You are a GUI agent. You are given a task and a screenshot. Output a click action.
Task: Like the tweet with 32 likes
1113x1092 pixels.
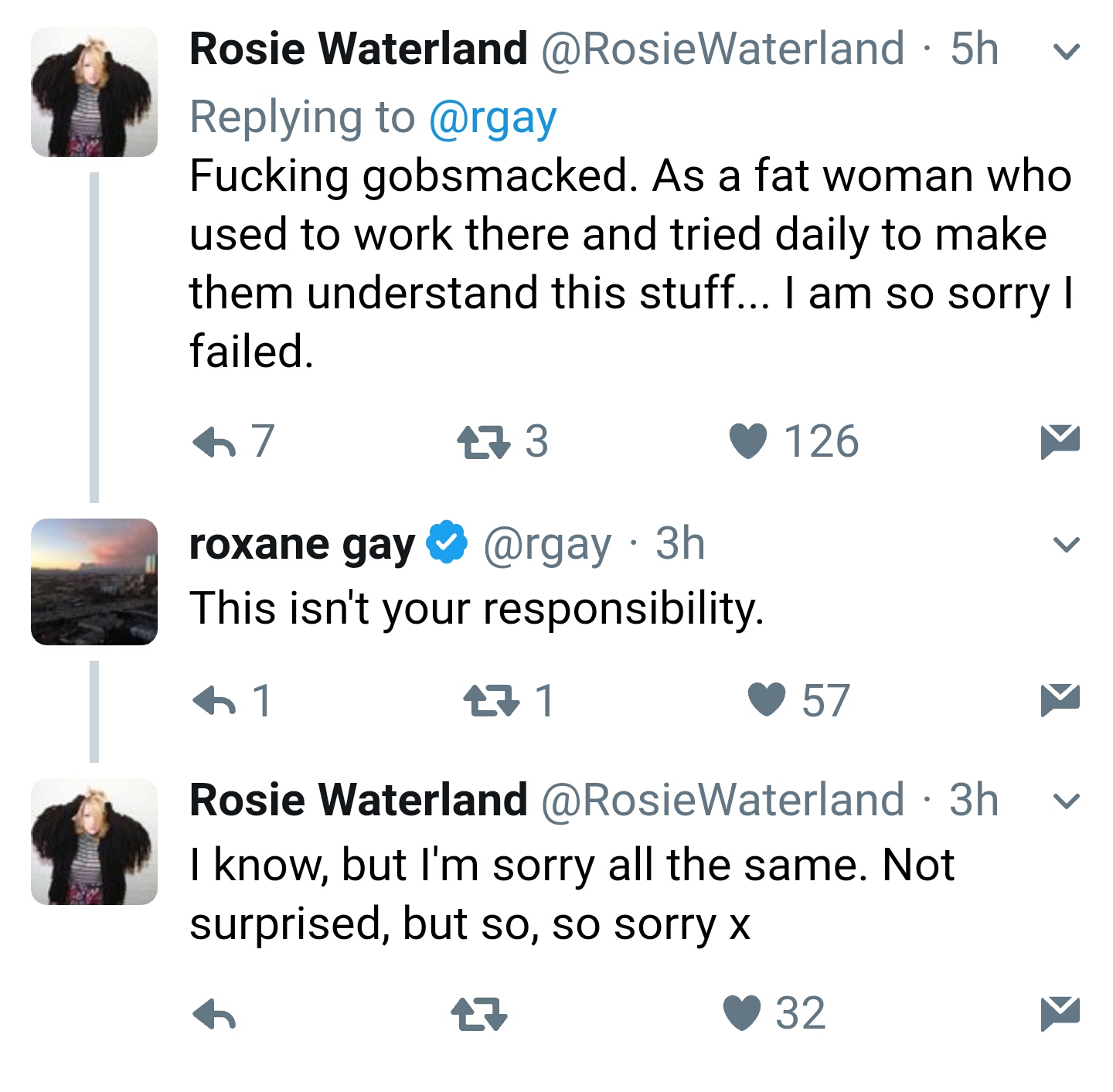pyautogui.click(x=743, y=1014)
